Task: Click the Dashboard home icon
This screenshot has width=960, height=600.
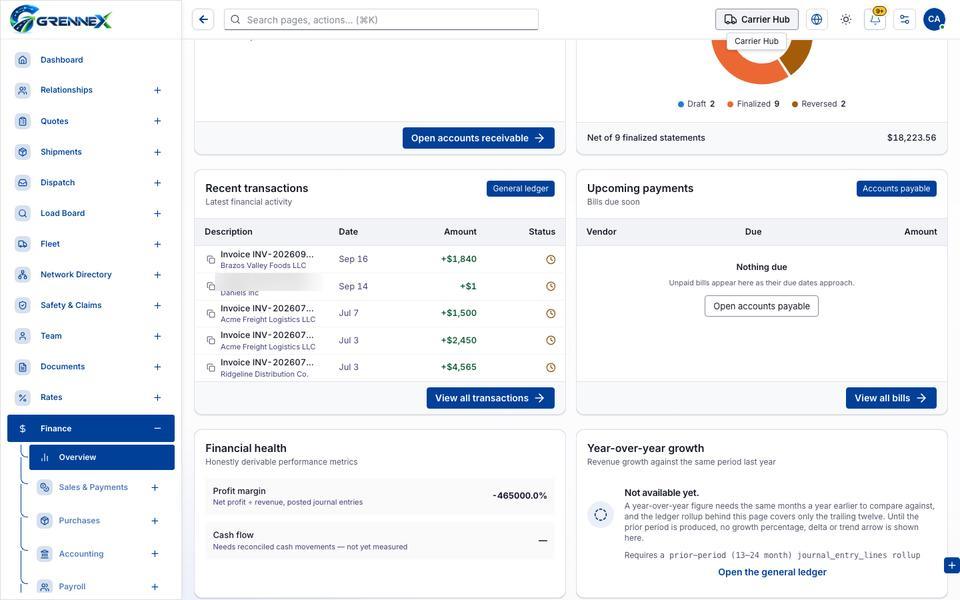Action: [23, 60]
